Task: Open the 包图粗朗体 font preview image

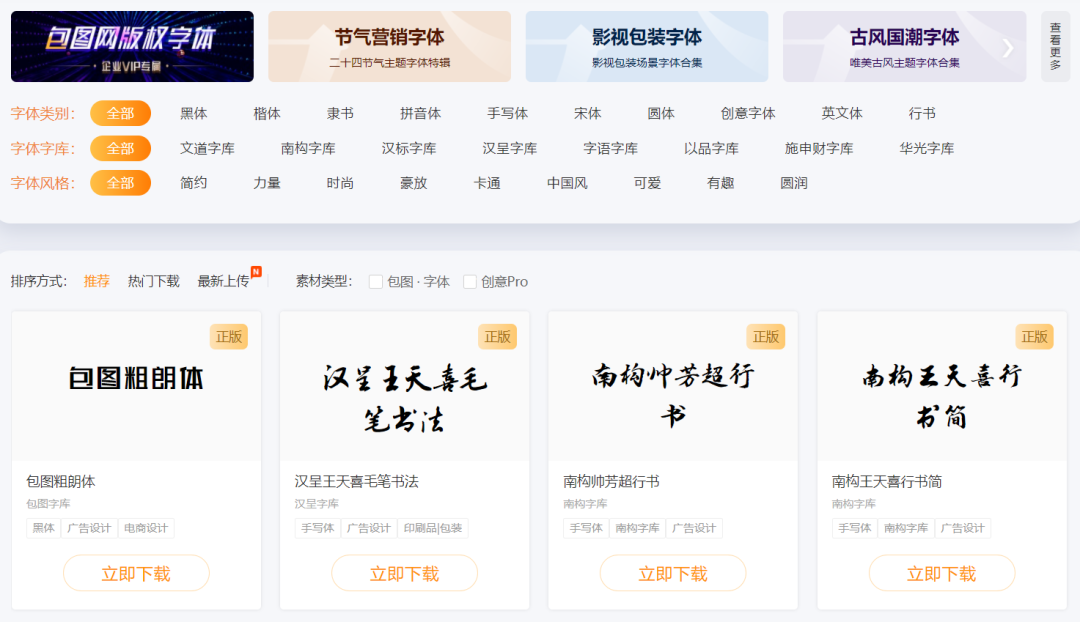Action: 136,386
